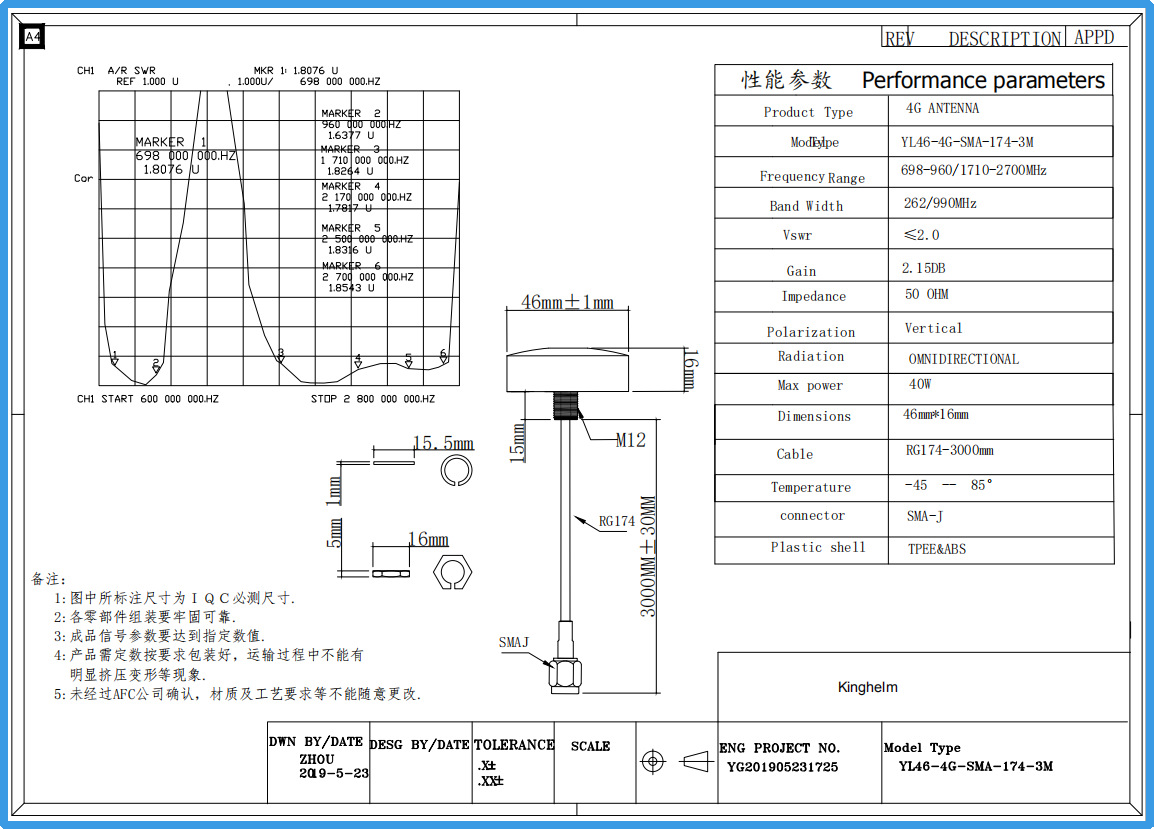Viewport: 1154px width, 829px height.
Task: Click the '2019-5-23' drawing date
Action: 333,773
